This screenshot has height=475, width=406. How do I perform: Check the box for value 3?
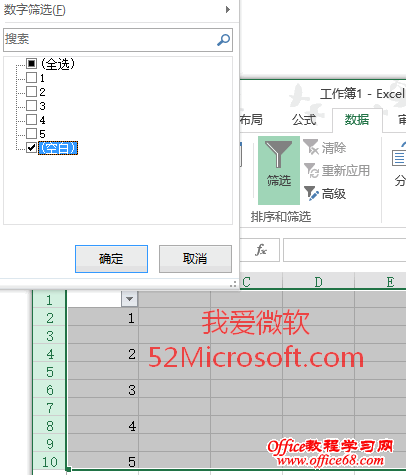[x=31, y=105]
